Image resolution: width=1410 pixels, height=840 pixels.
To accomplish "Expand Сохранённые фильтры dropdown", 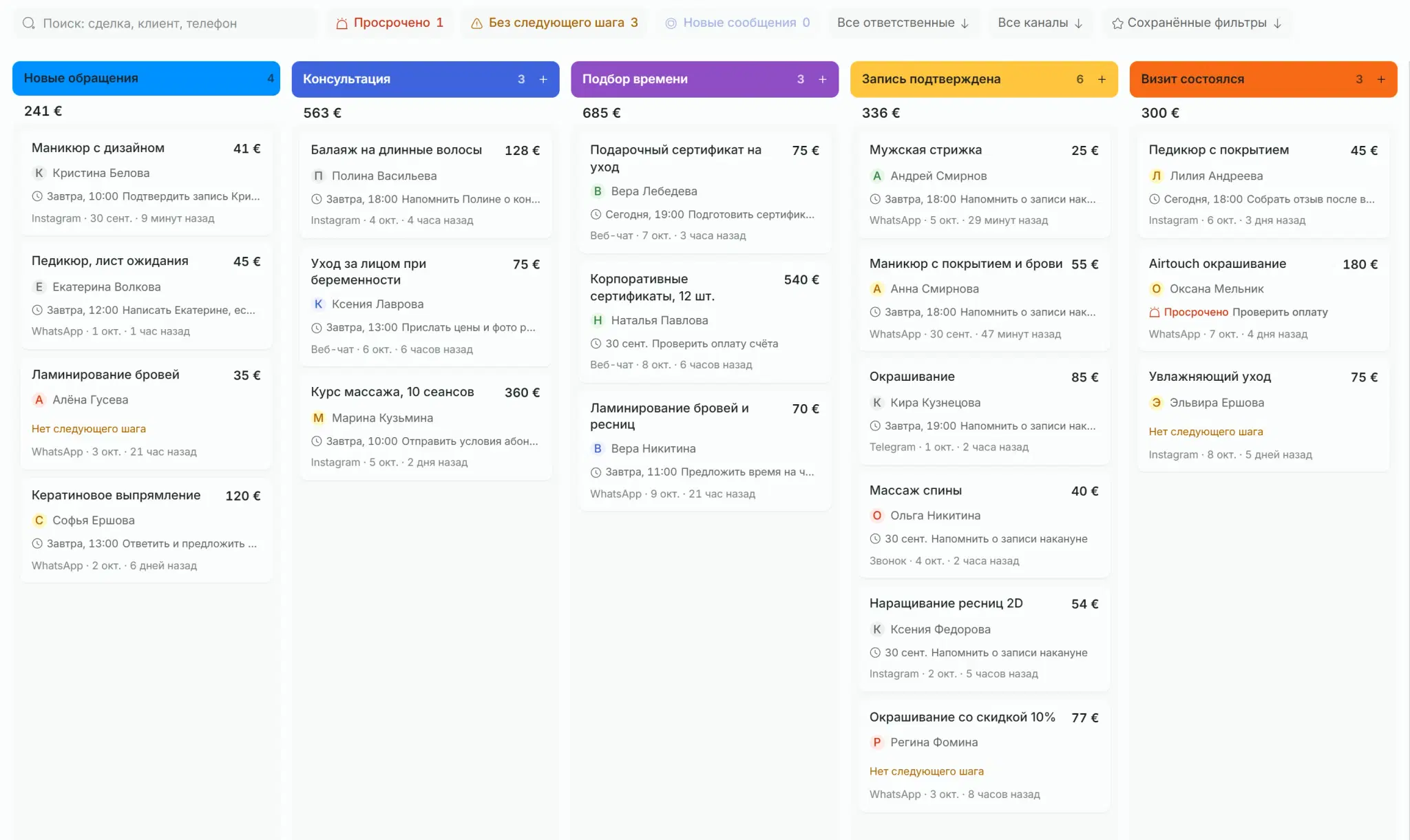I will pyautogui.click(x=1197, y=23).
